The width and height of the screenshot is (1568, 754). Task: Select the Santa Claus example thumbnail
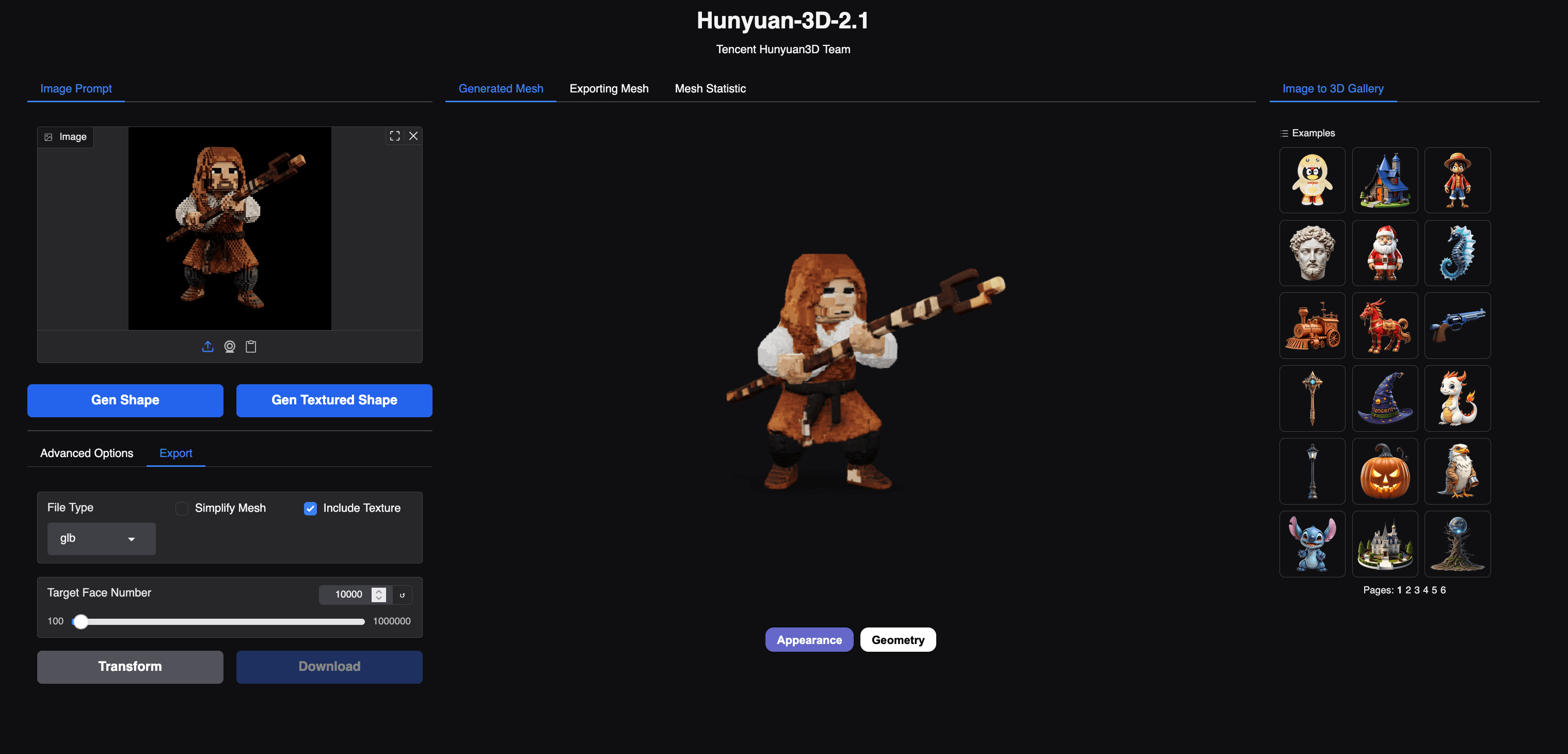click(1385, 253)
